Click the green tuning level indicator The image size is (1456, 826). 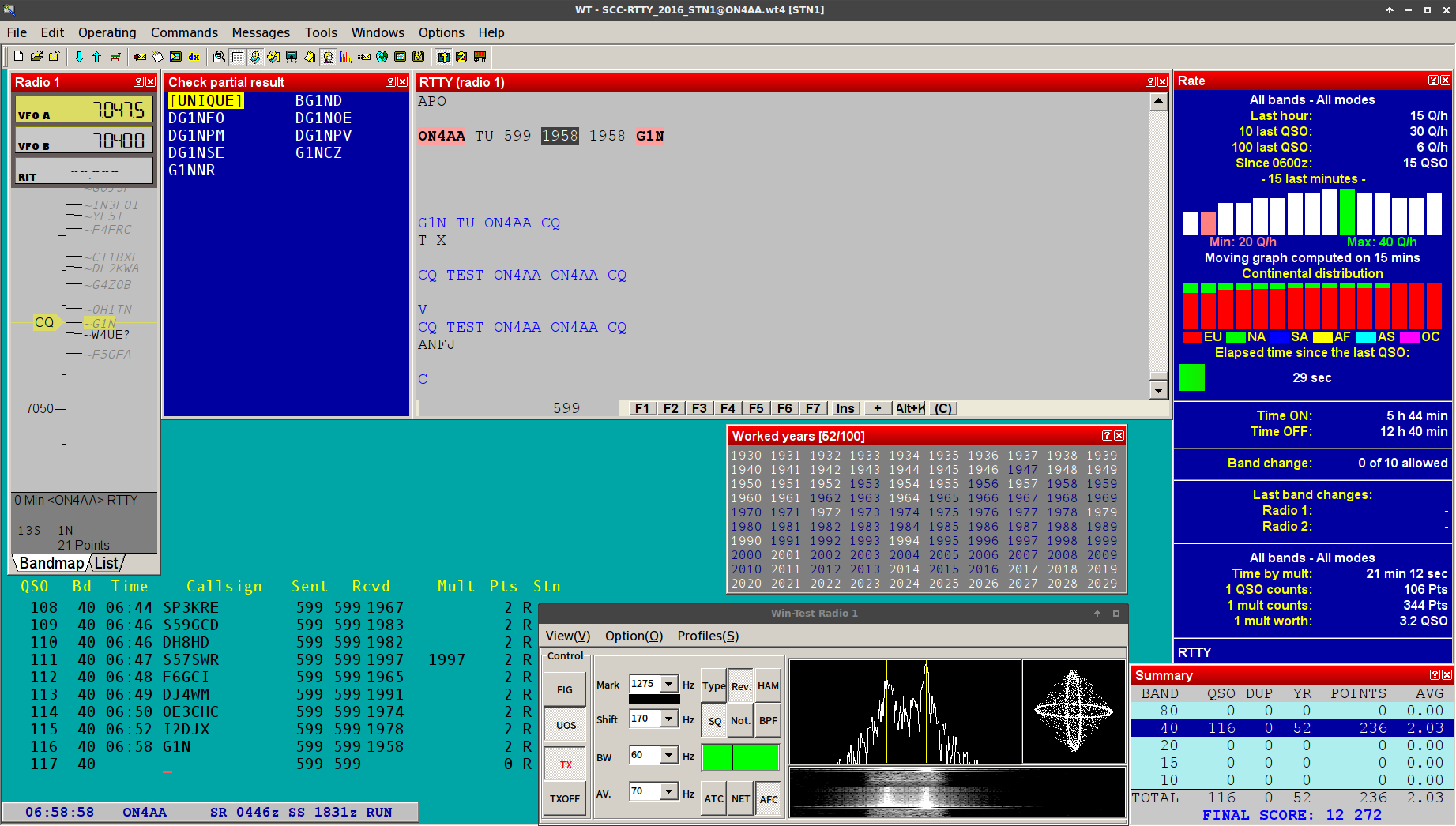pos(740,757)
